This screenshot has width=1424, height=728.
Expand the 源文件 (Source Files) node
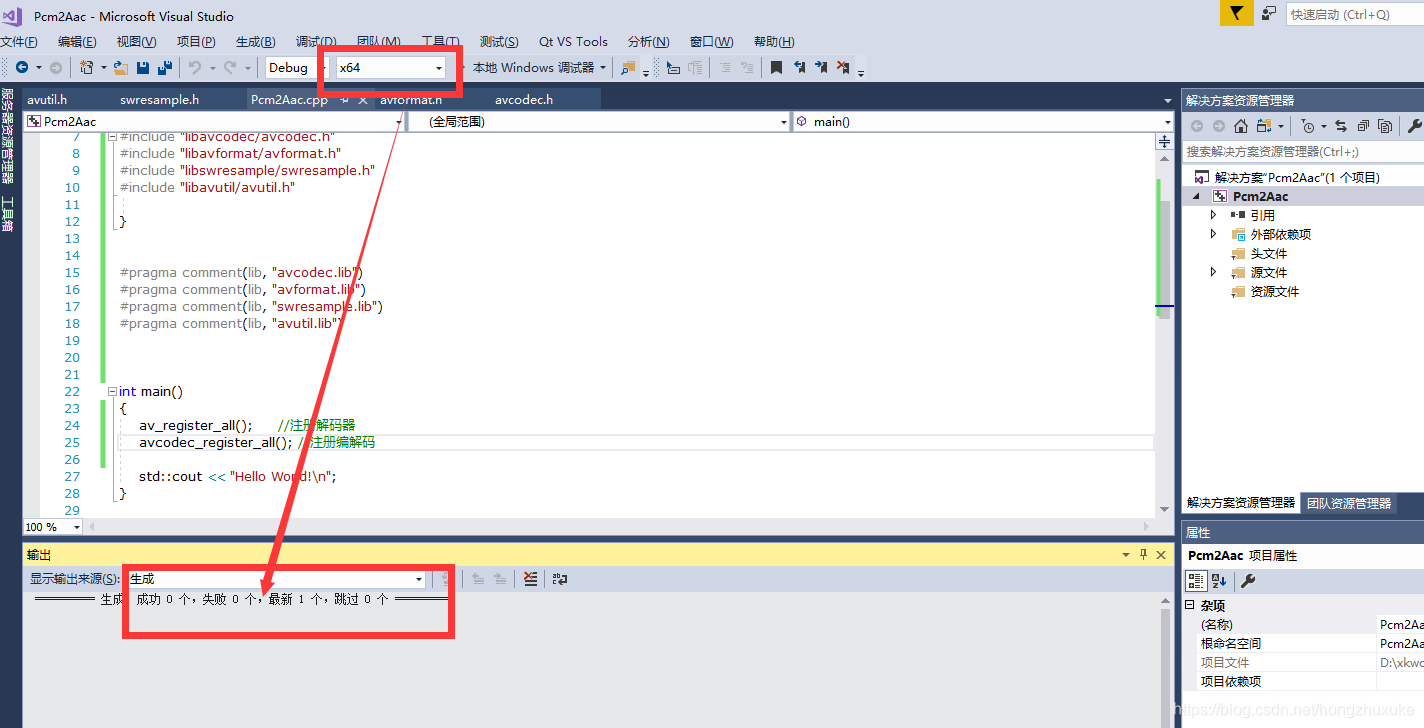(x=1214, y=272)
